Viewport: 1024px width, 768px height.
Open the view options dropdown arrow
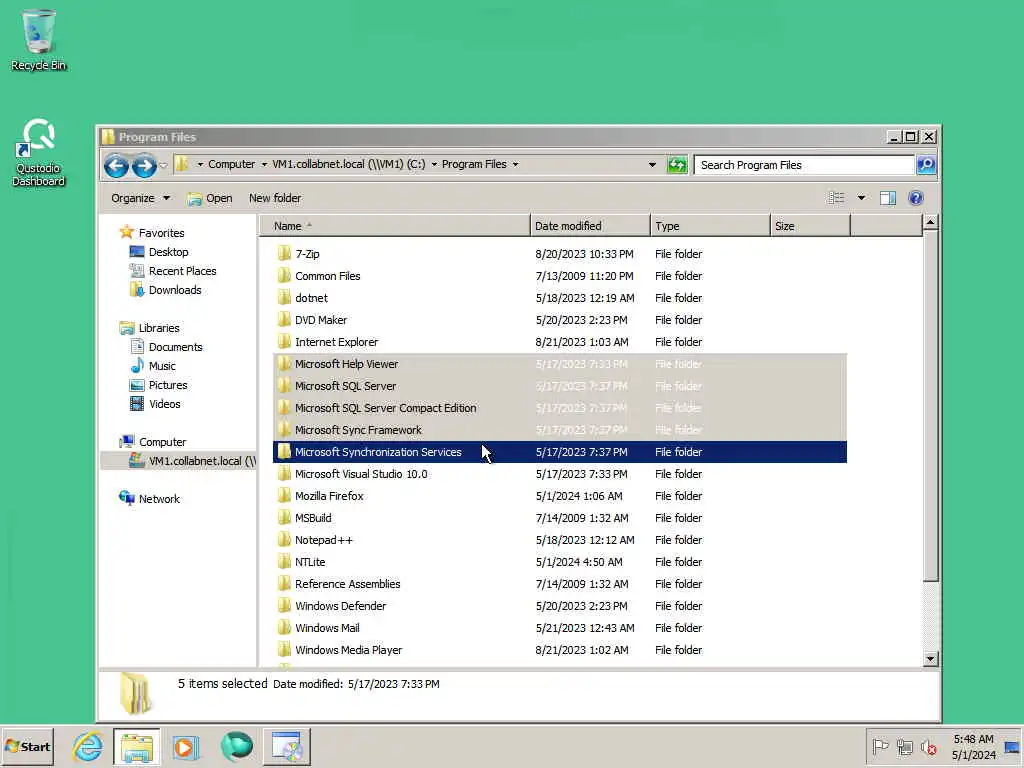tap(861, 198)
